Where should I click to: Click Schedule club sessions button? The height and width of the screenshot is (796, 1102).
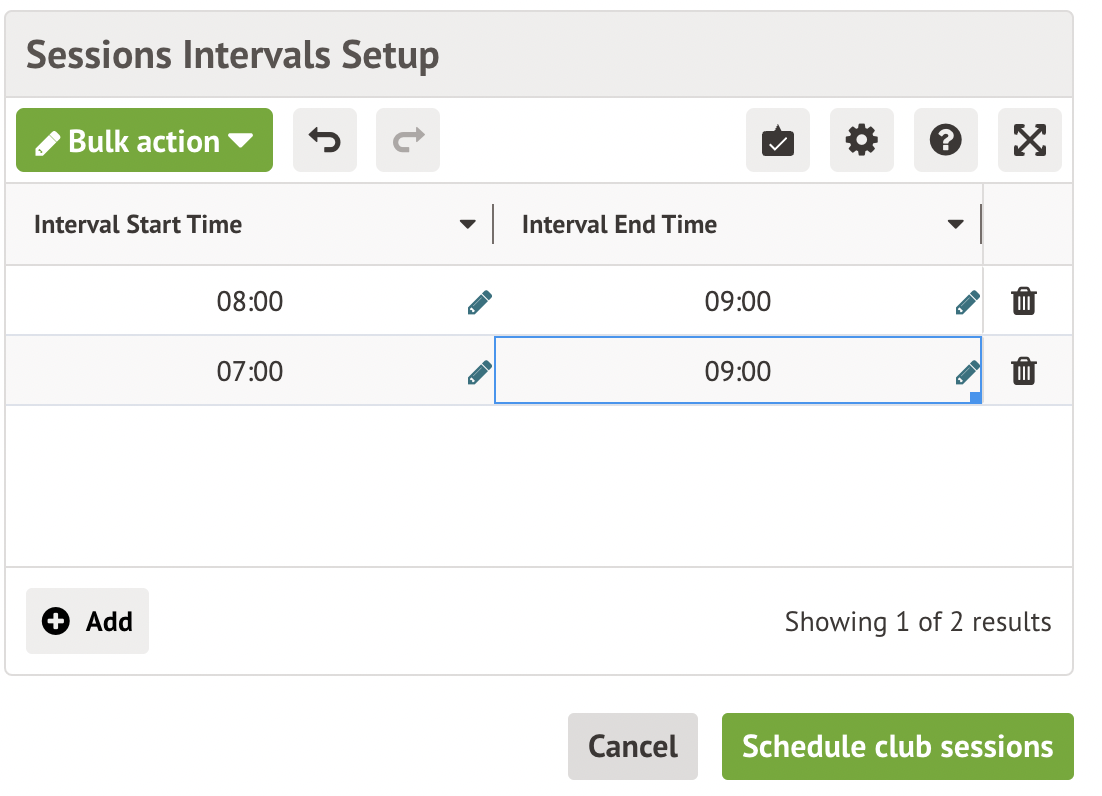897,746
